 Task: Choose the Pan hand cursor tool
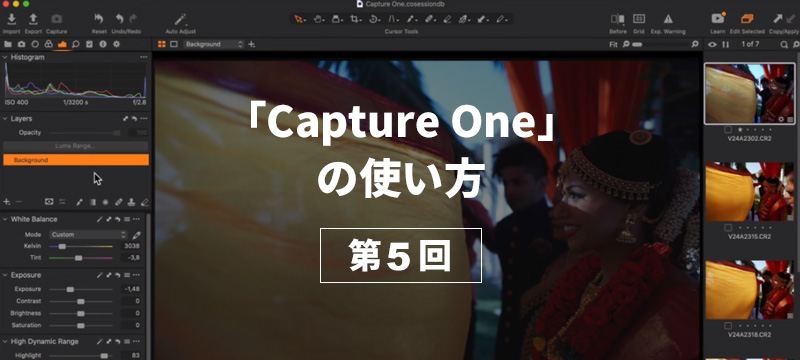pos(318,19)
